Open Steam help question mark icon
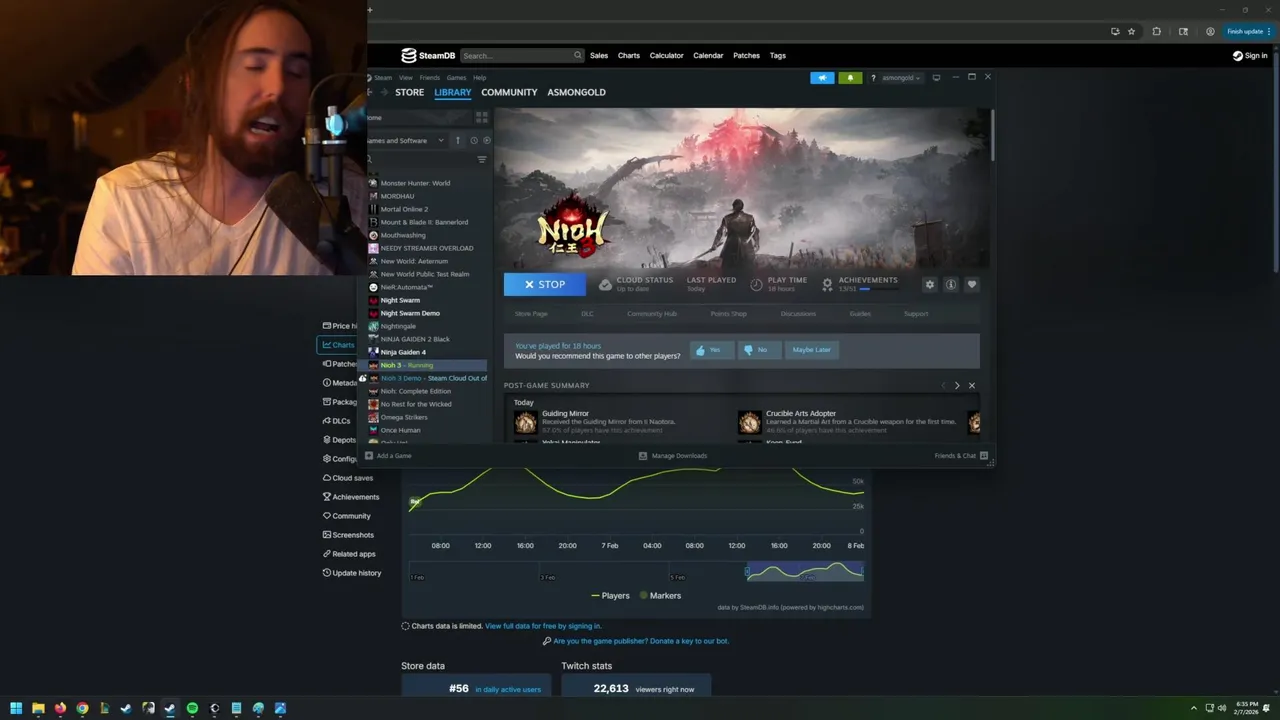1280x720 pixels. [873, 78]
